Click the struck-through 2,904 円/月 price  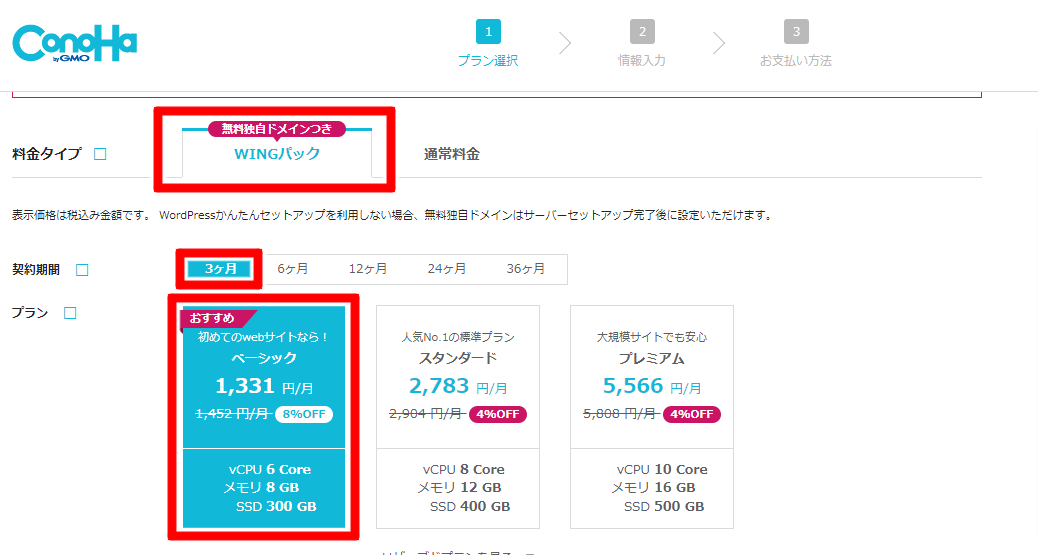(427, 413)
